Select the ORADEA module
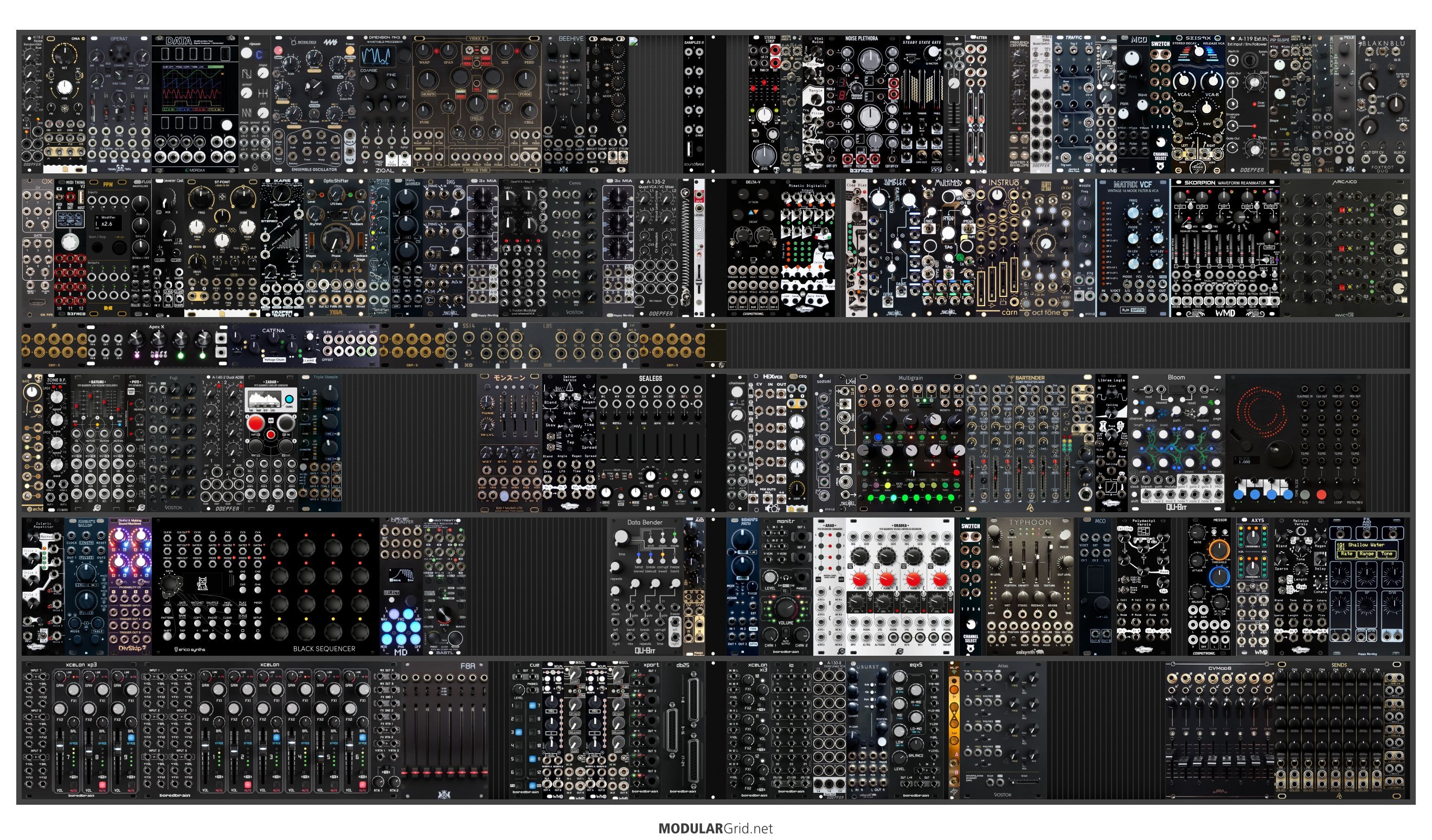This screenshot has width=1432, height=840. [900, 586]
